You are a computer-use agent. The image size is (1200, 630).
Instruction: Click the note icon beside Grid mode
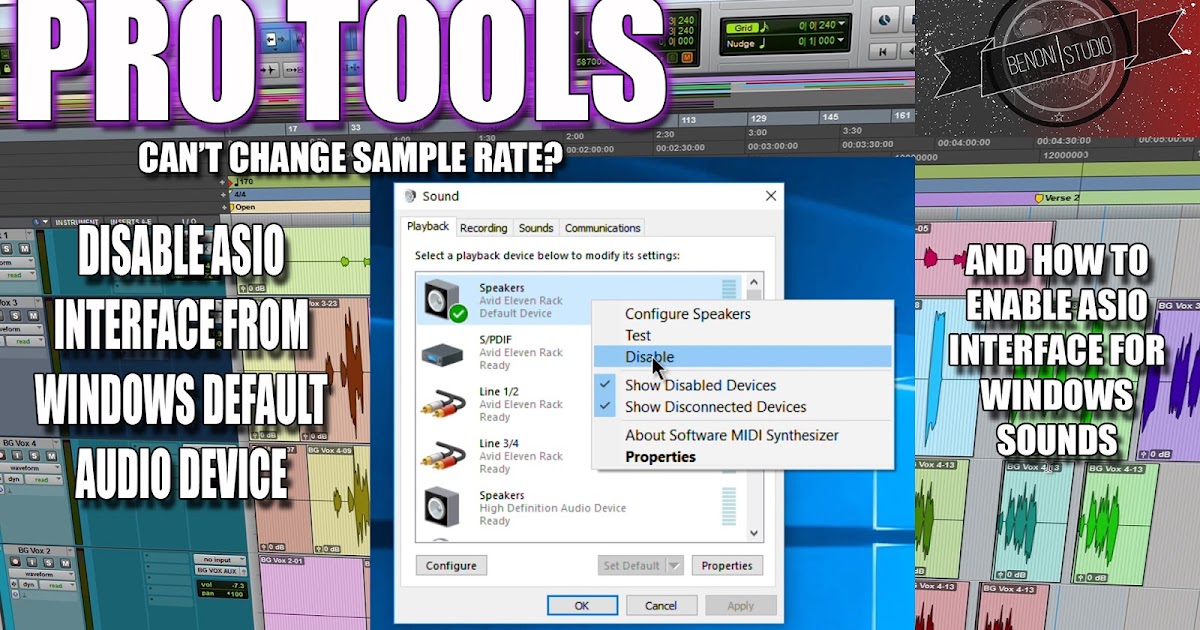[765, 27]
